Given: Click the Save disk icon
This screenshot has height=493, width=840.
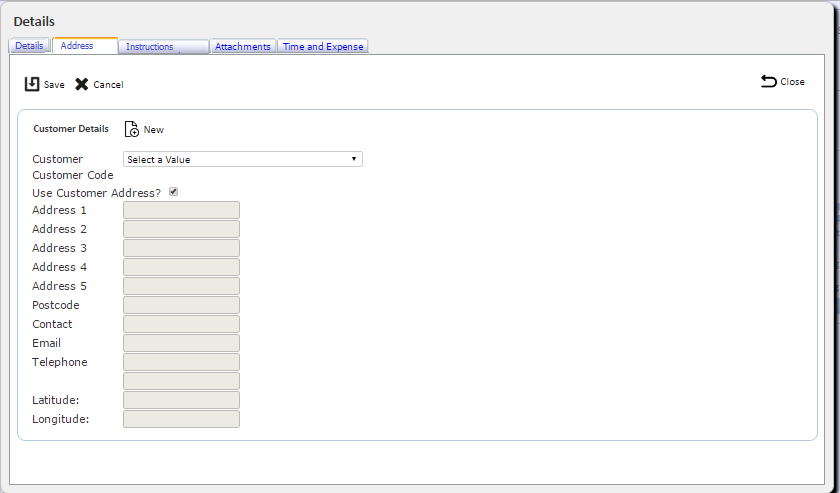Looking at the screenshot, I should [x=32, y=84].
